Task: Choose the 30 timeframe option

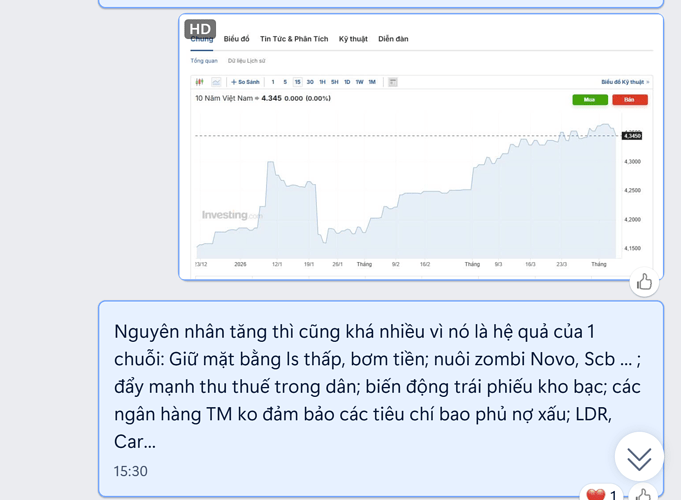Action: [310, 82]
